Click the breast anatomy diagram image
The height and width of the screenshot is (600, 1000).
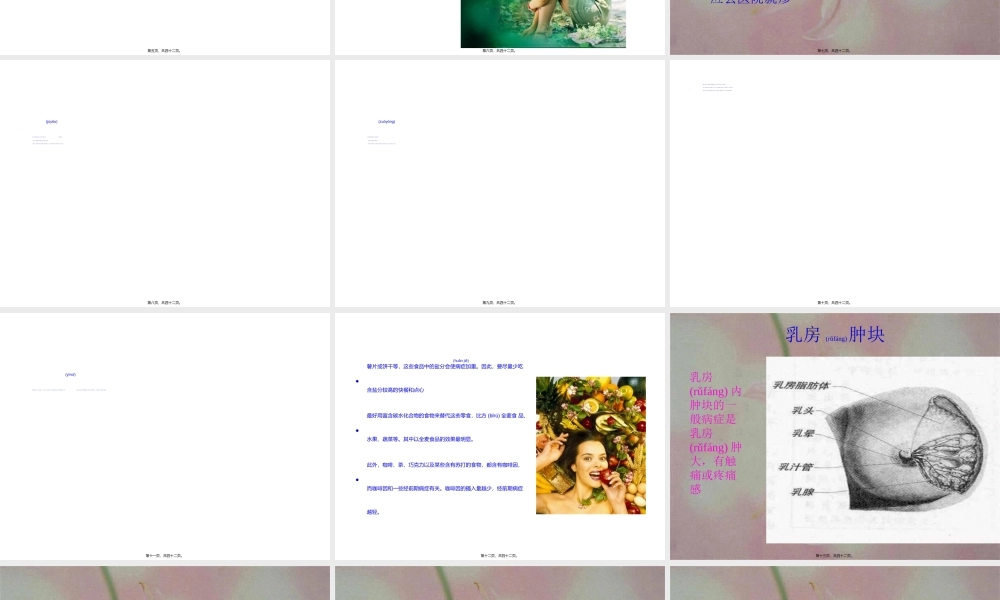(x=882, y=449)
